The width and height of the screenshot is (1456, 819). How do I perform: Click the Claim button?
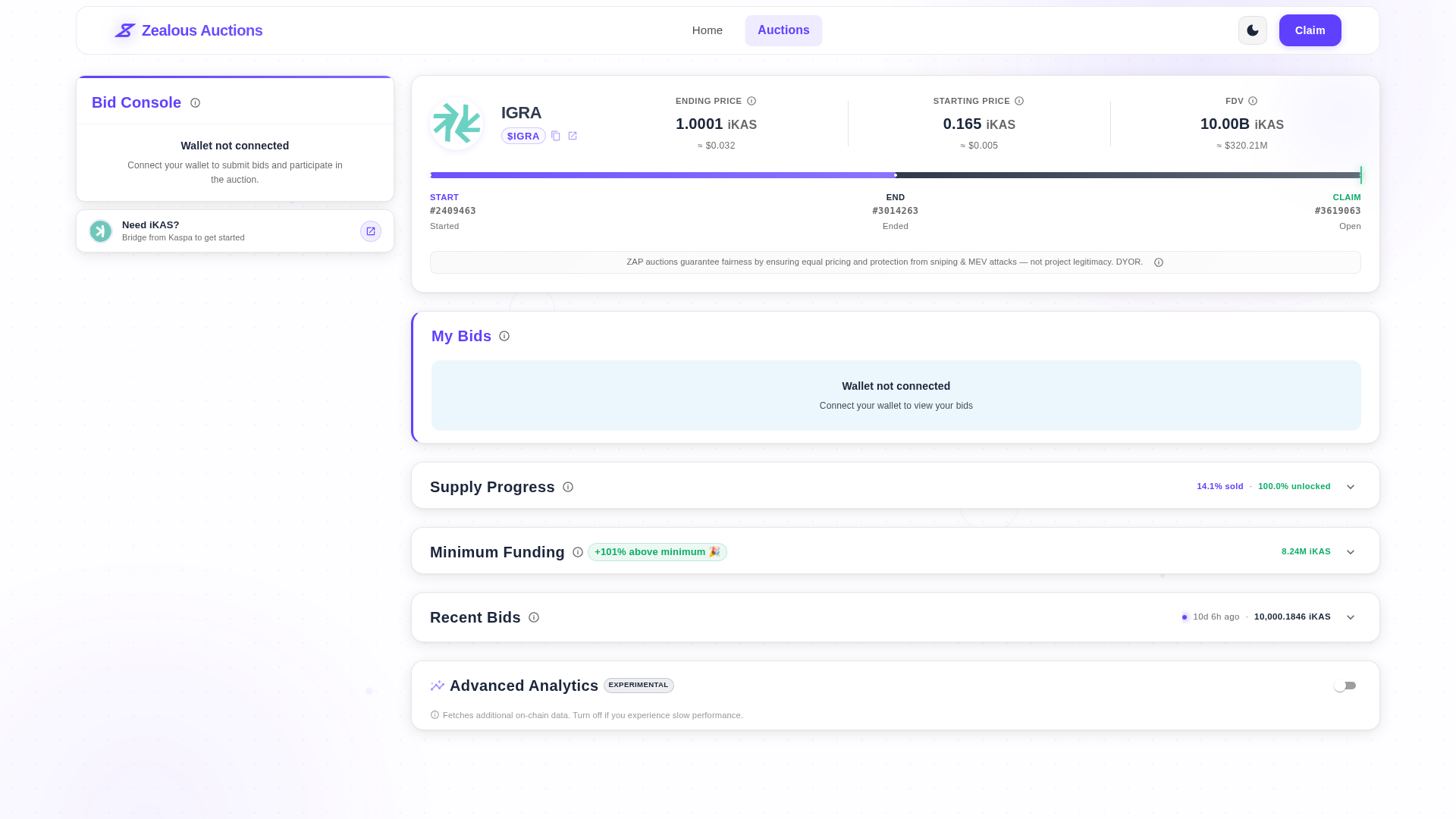1310,30
